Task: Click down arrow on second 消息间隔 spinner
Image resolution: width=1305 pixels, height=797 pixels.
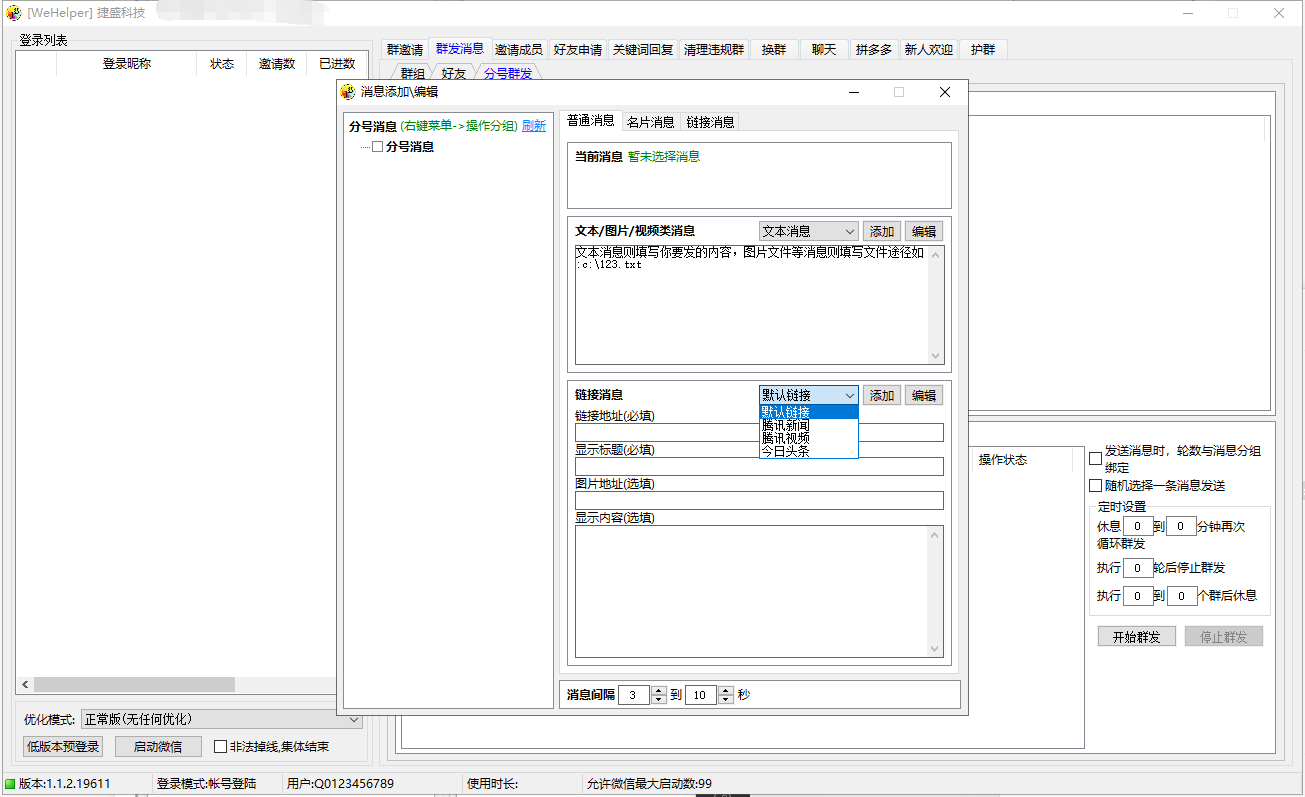Action: point(726,700)
